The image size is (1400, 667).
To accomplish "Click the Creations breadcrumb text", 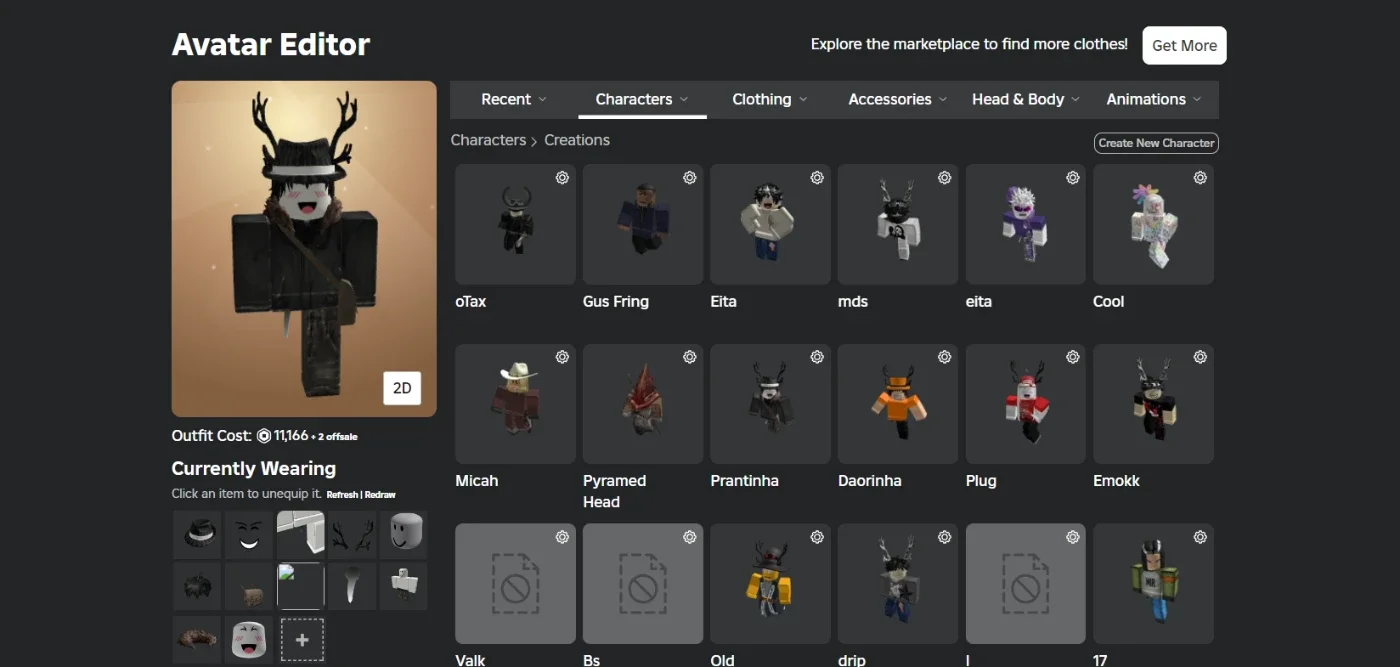I will tap(577, 140).
